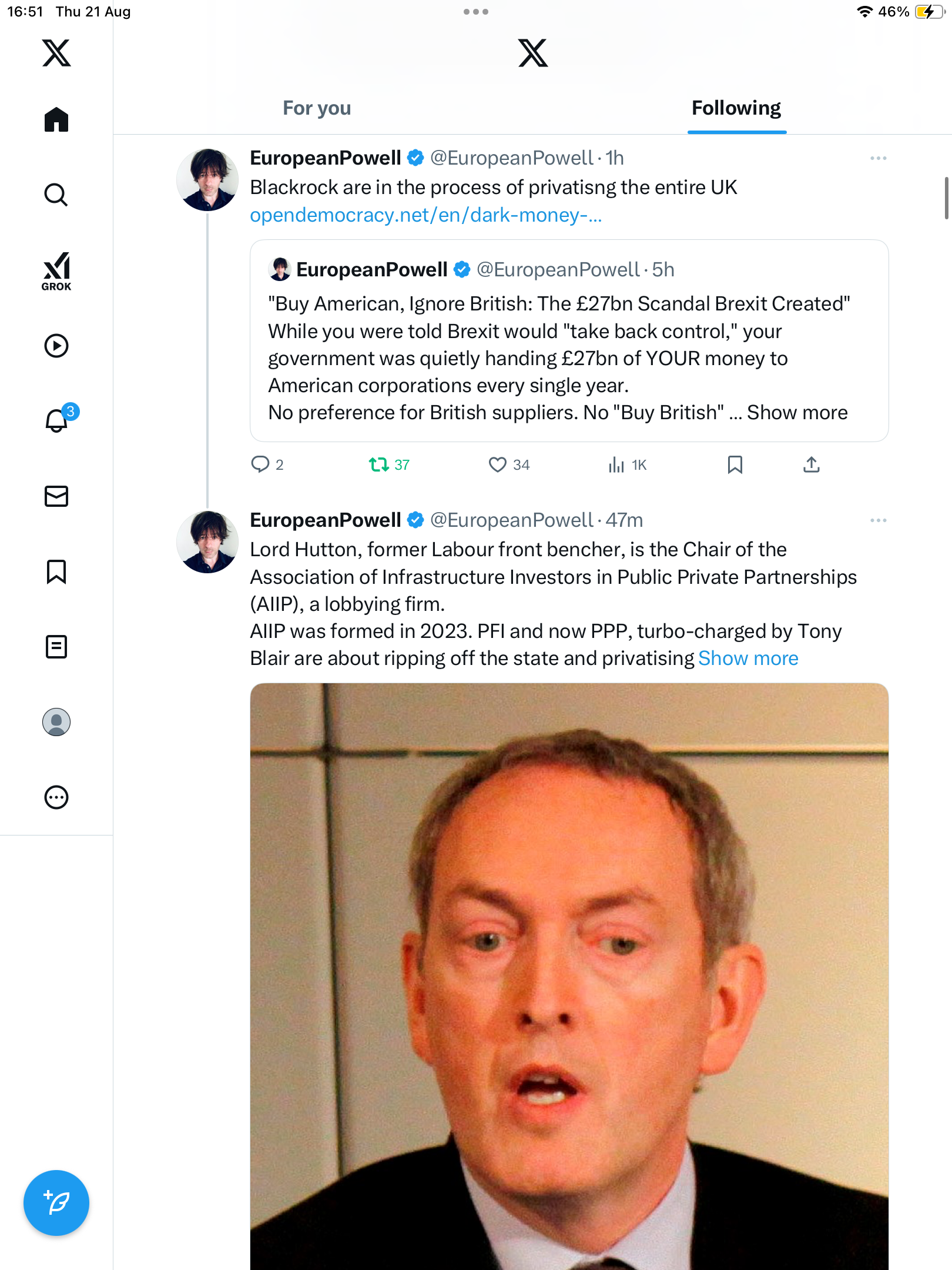Open options menu on Lord Hutton post

tap(878, 520)
